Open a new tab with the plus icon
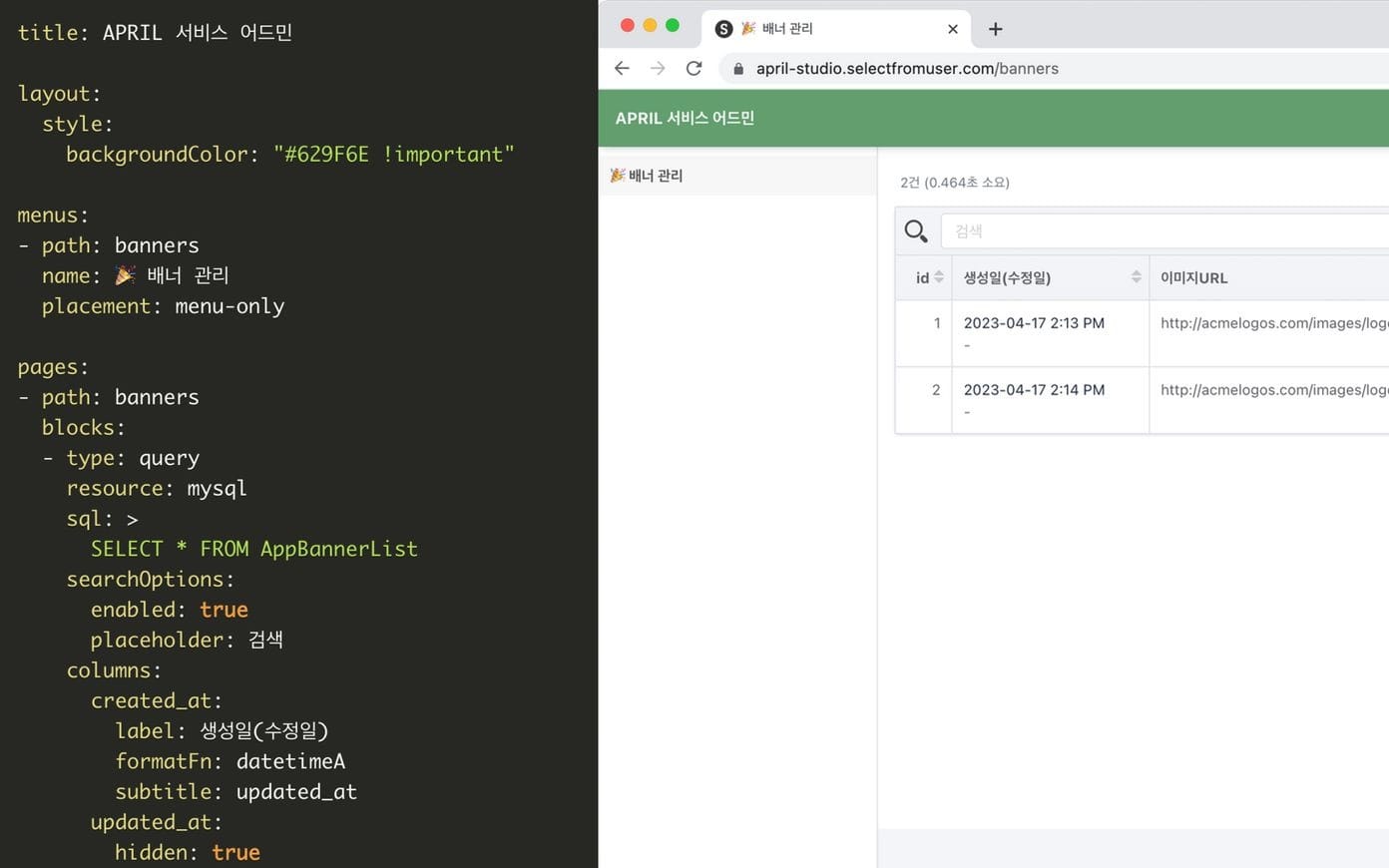Image resolution: width=1389 pixels, height=868 pixels. pyautogui.click(x=995, y=29)
